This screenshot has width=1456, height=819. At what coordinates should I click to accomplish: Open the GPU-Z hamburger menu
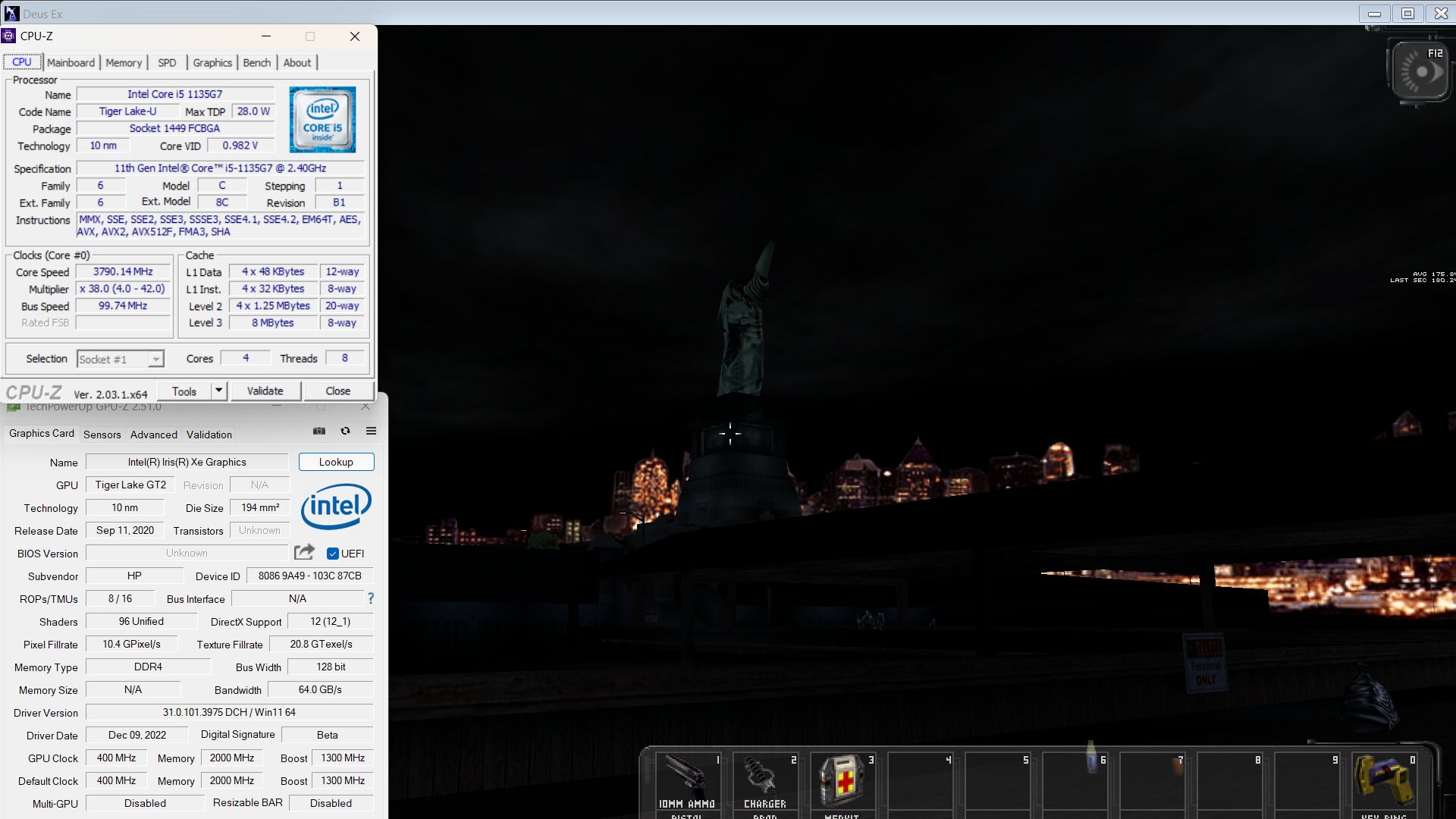click(x=371, y=431)
